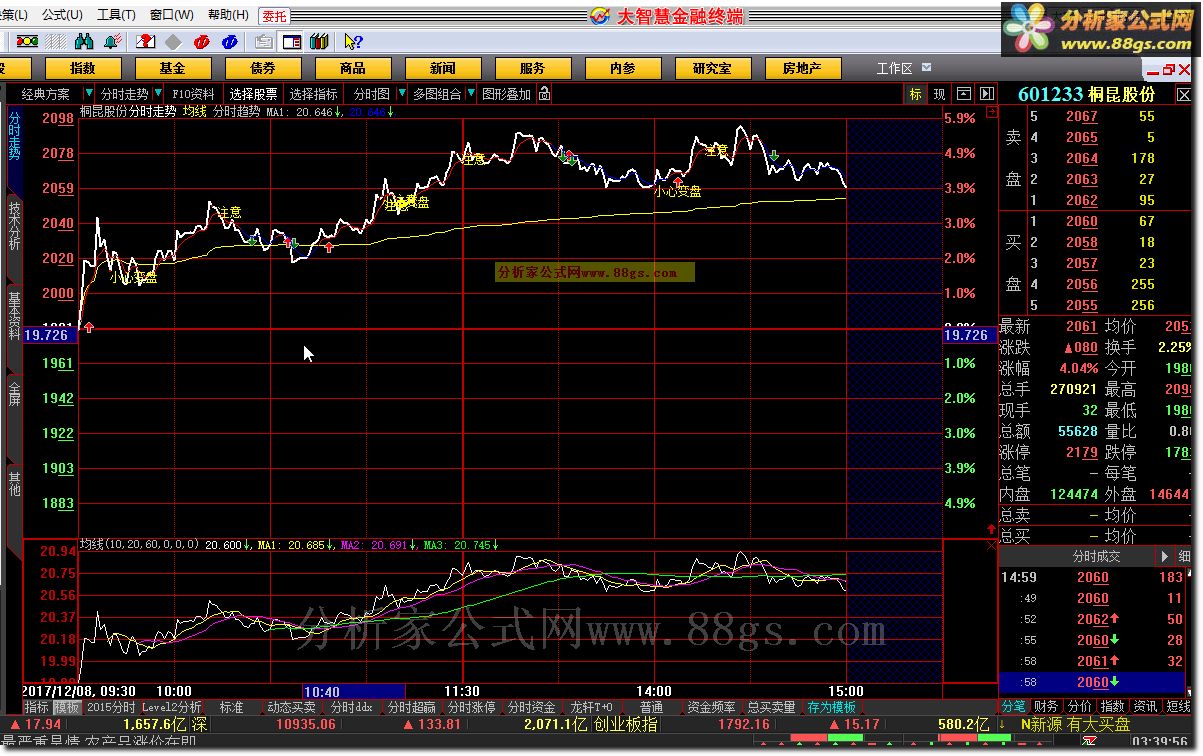Open the 工作区 dropdown arrow
The image size is (1203, 756).
927,68
